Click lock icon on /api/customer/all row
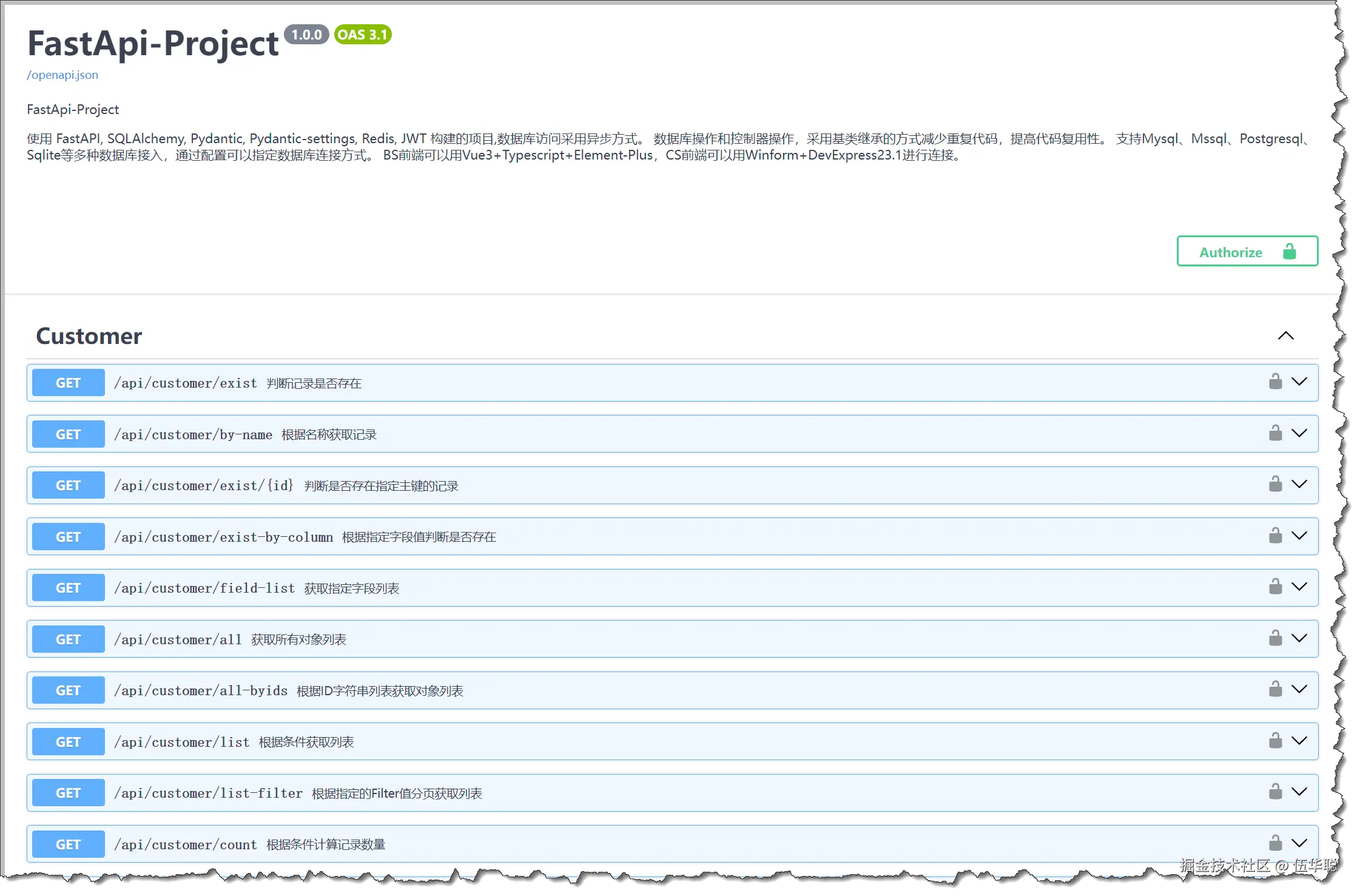The image size is (1360, 896). point(1275,638)
